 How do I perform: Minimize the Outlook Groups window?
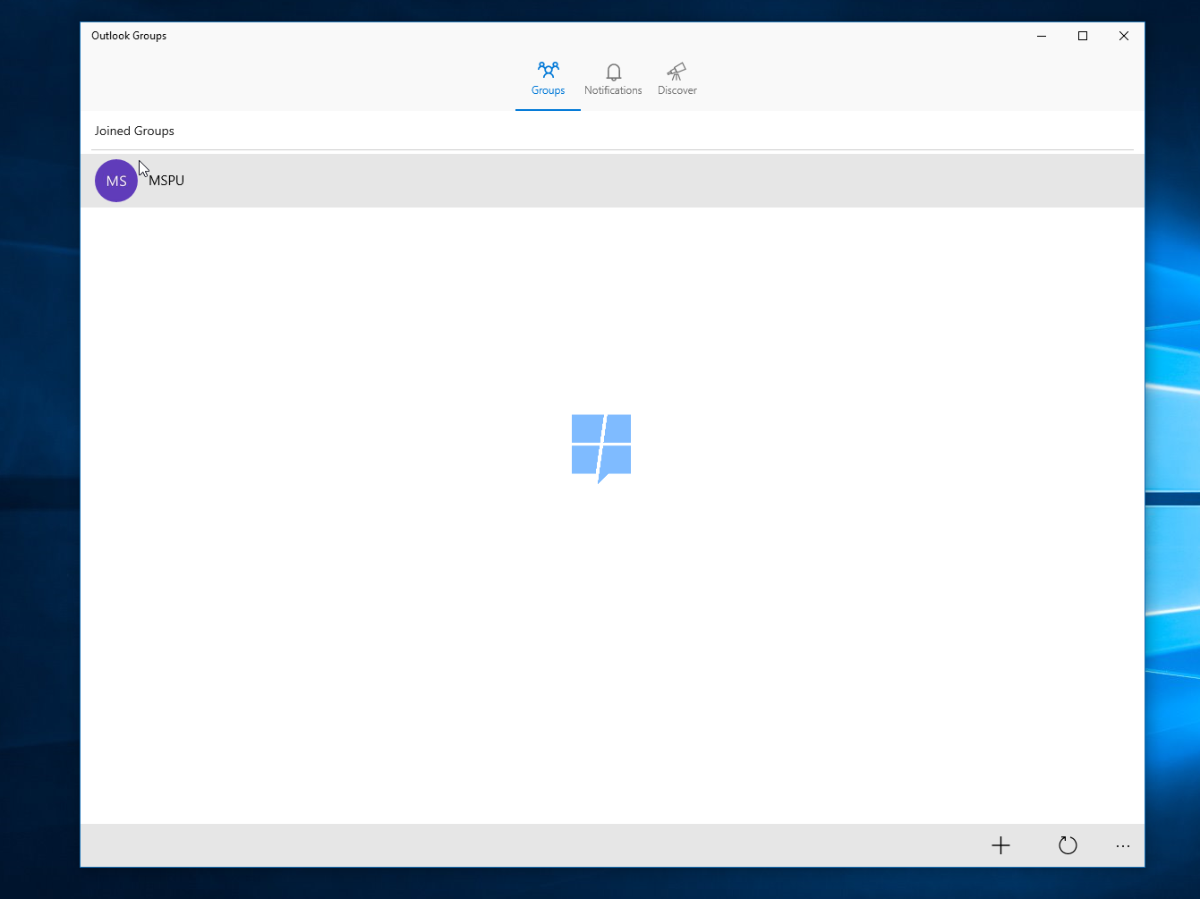tap(1042, 36)
